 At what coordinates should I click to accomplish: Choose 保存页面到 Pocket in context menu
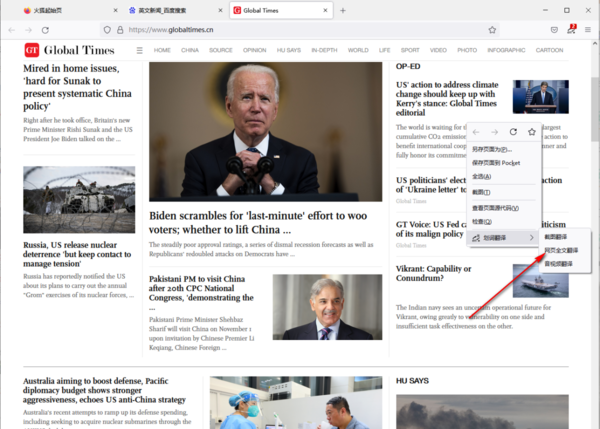point(504,163)
